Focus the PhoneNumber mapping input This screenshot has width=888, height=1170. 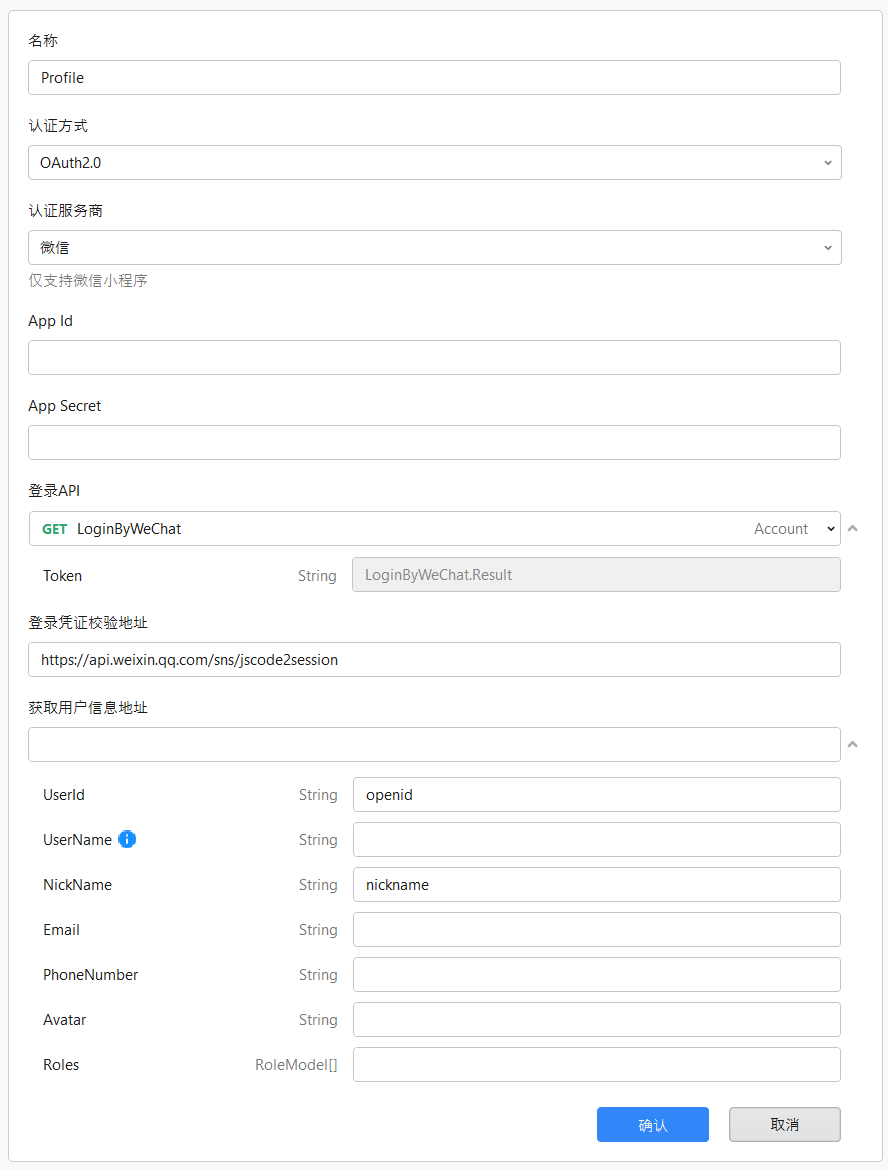pos(596,975)
